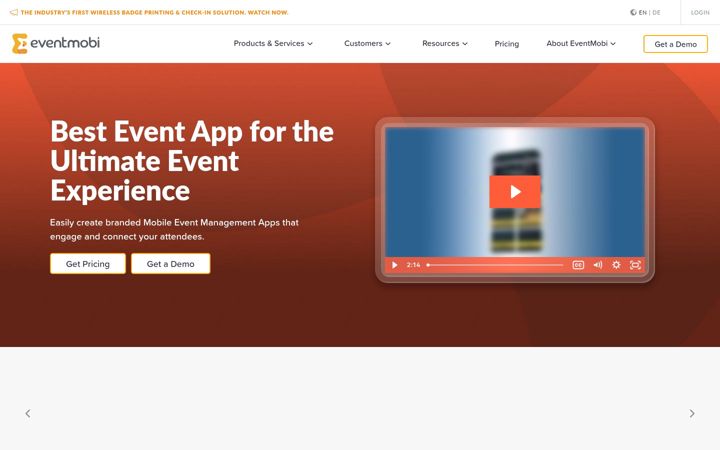Click the globe language icon
The width and height of the screenshot is (720, 450).
pos(633,12)
